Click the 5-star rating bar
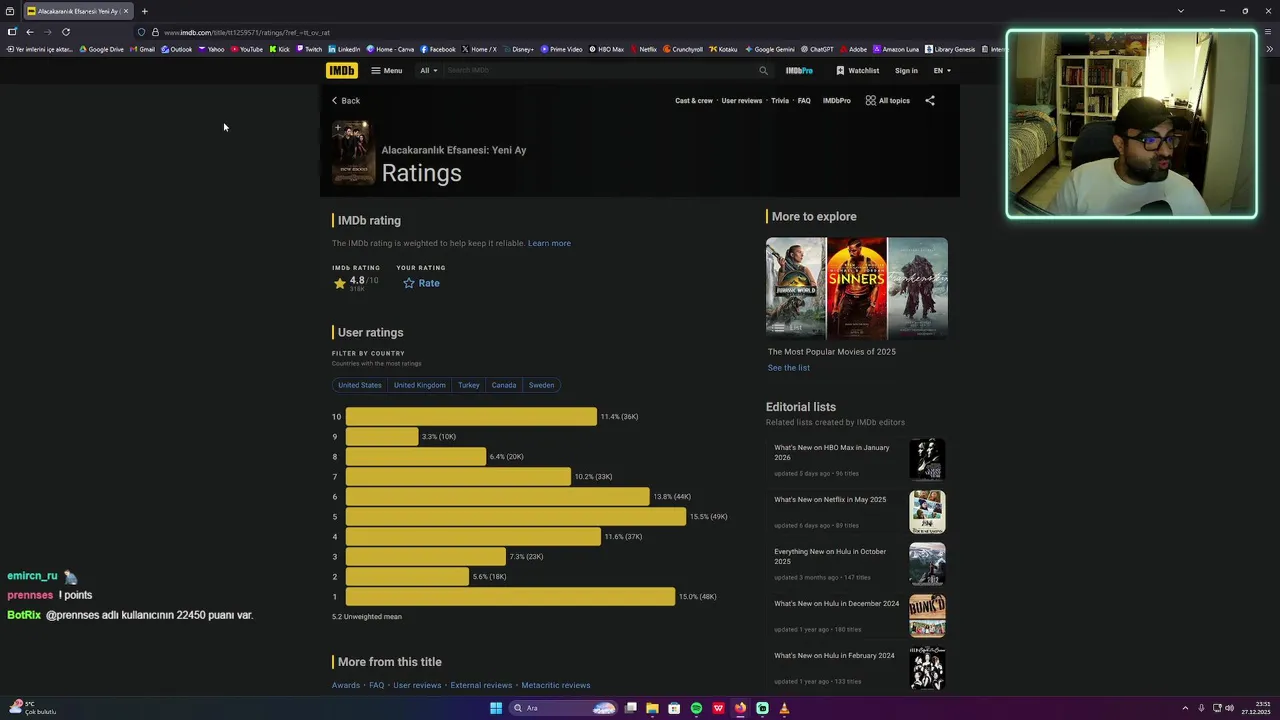Screen dimensions: 1280x720 (x=516, y=517)
